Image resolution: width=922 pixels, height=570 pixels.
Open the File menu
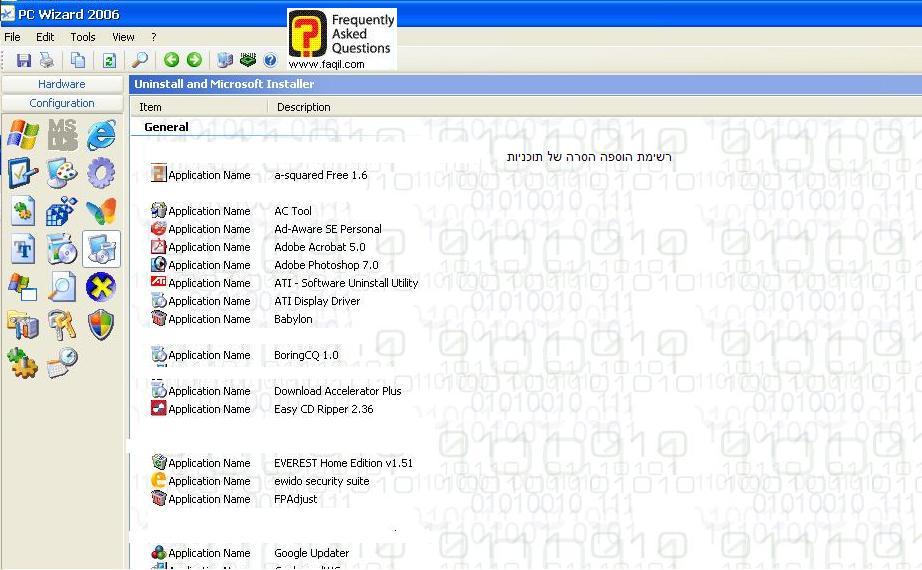click(12, 37)
